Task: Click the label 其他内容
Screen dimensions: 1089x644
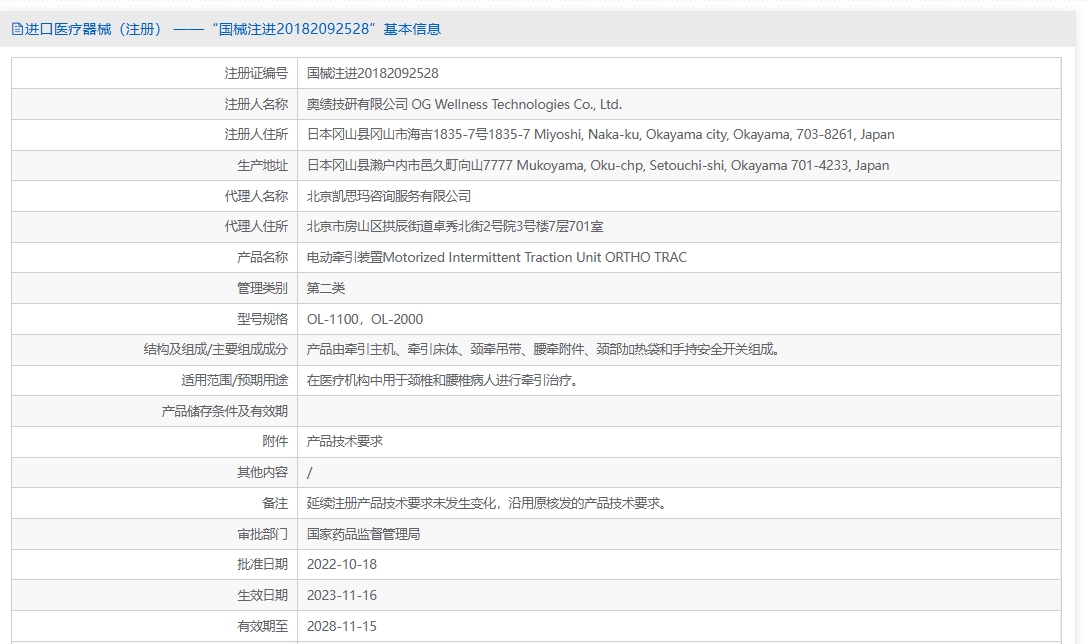Action: (x=262, y=472)
